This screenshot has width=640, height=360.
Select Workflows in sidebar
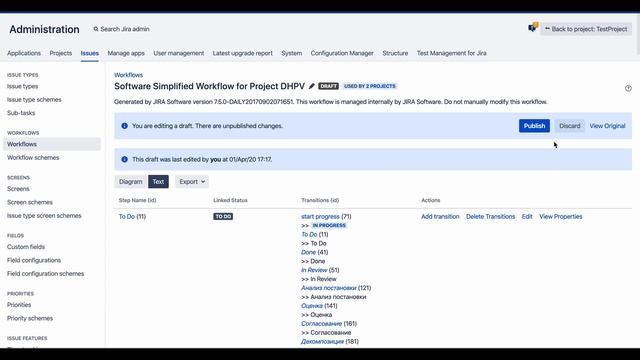(52, 144)
